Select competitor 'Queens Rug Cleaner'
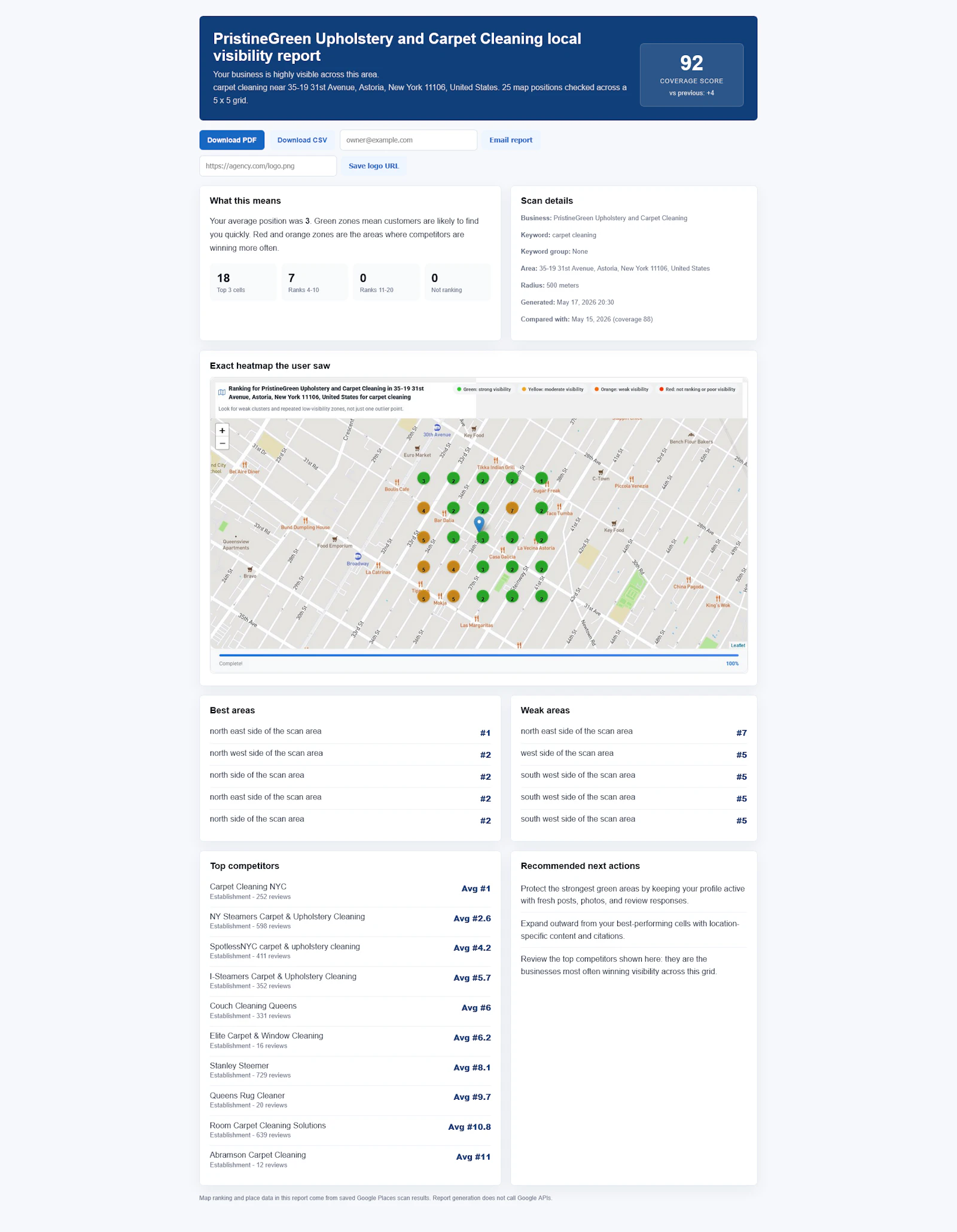This screenshot has height=1232, width=957. (x=350, y=1100)
